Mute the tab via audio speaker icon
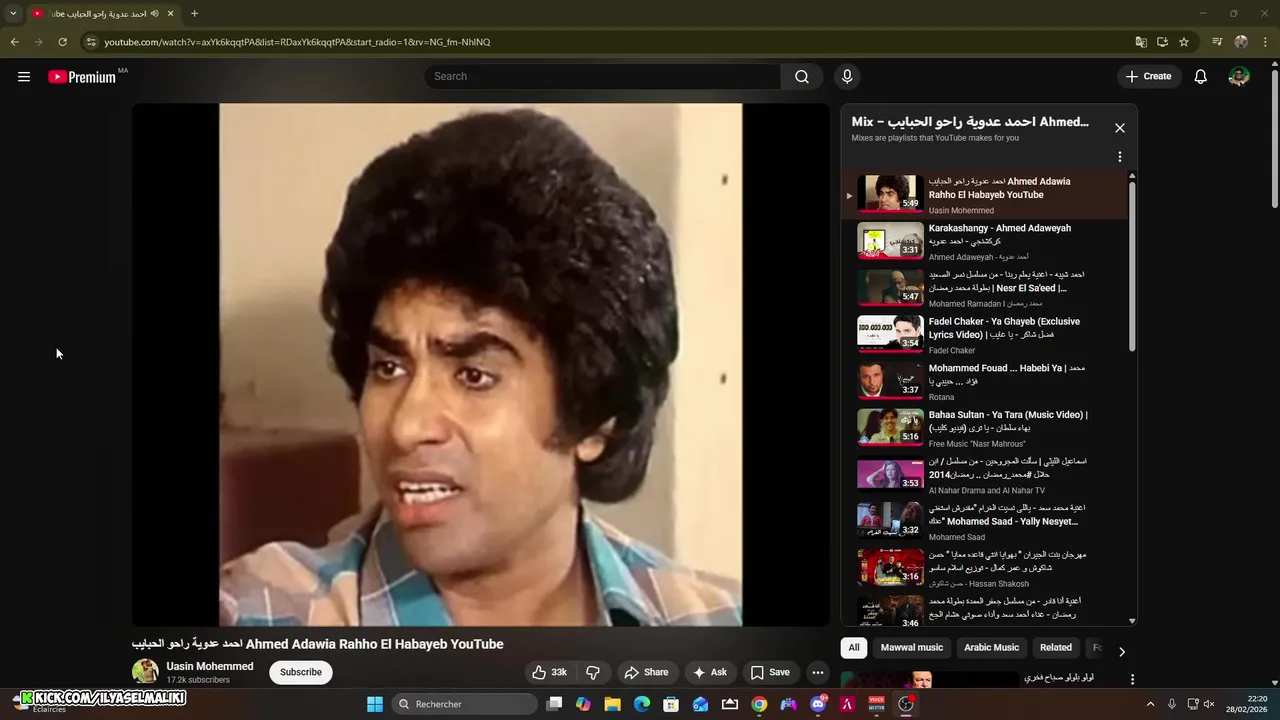This screenshot has height=720, width=1280. click(x=154, y=13)
